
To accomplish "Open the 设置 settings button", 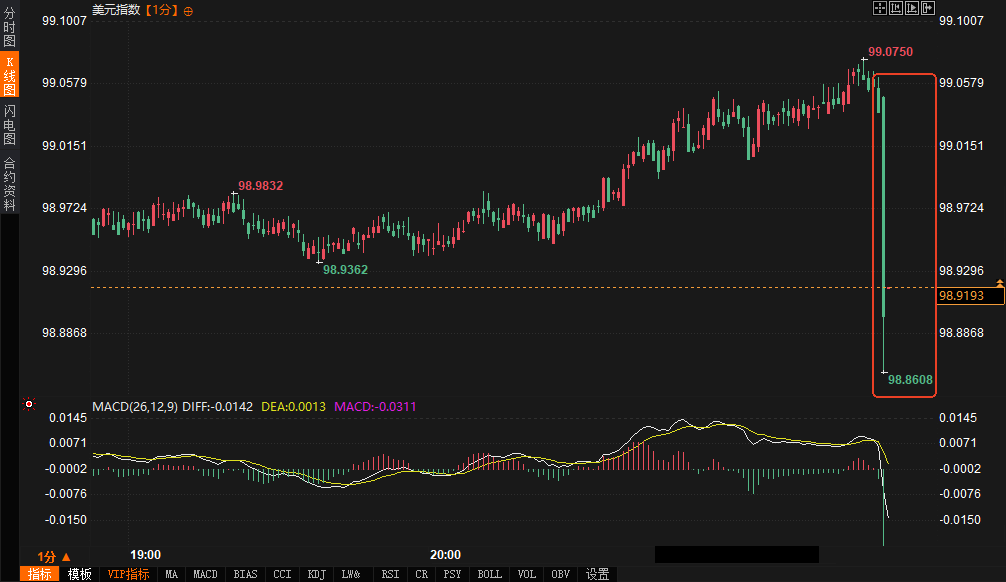I will 598,574.
